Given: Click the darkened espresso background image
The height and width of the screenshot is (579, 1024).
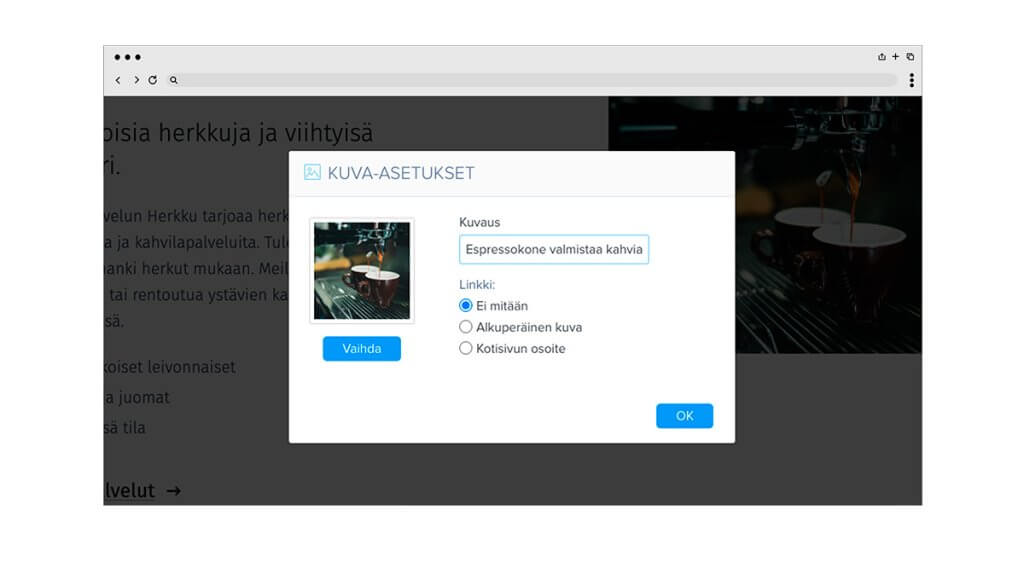Looking at the screenshot, I should 829,225.
